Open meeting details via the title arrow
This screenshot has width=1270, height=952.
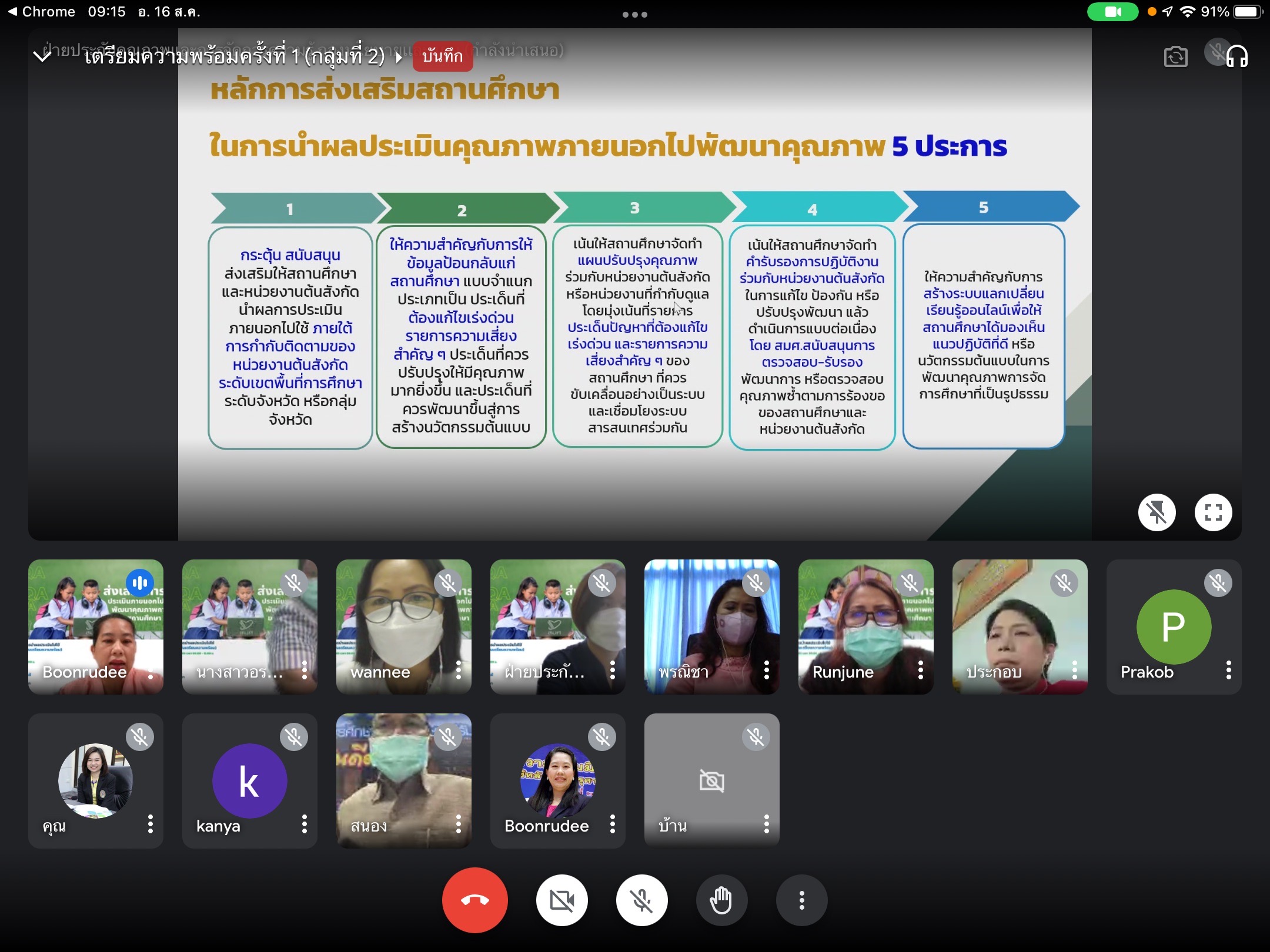point(400,58)
